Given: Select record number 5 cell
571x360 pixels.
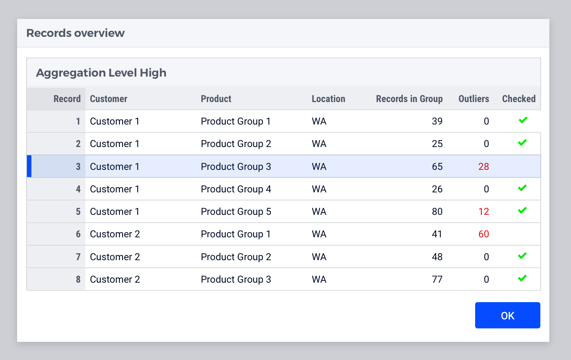Looking at the screenshot, I should click(x=56, y=211).
